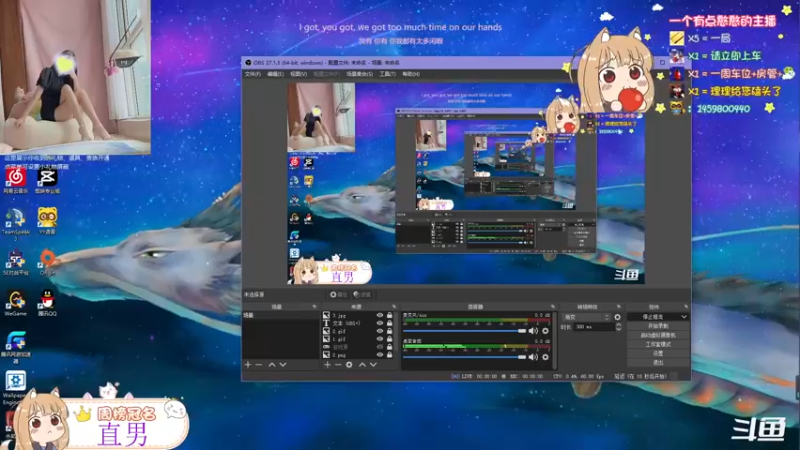Select the 1.gif source row
Image resolution: width=800 pixels, height=450 pixels.
(x=360, y=339)
